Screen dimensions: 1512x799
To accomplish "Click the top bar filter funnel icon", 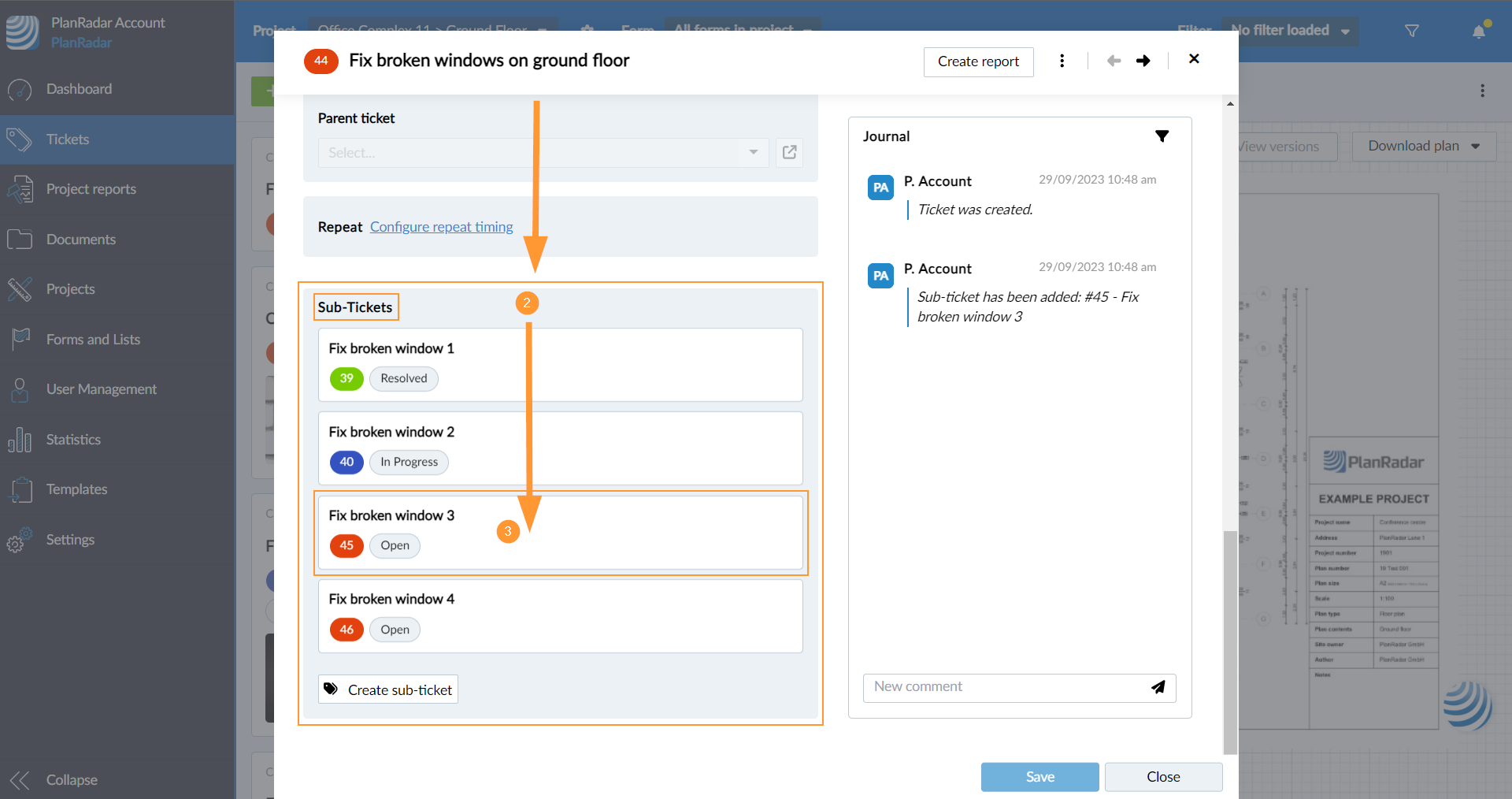I will click(1411, 31).
